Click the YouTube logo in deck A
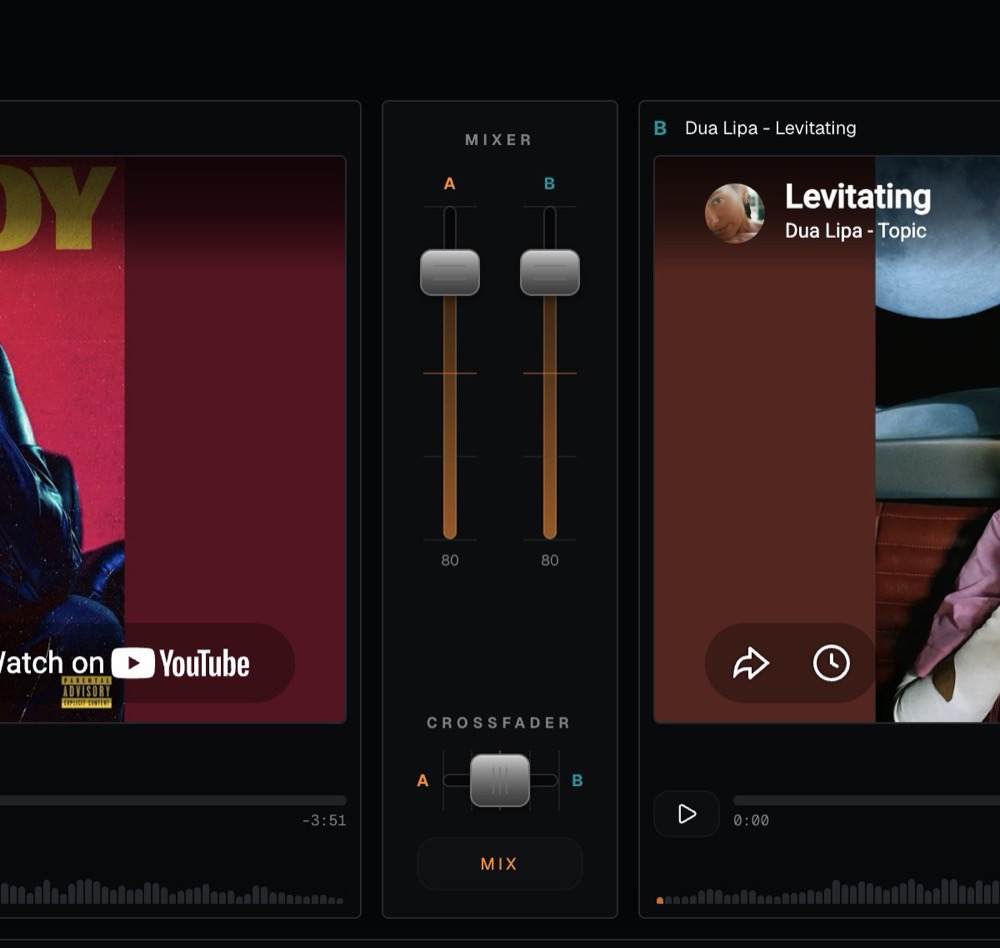1000x948 pixels. pos(180,663)
